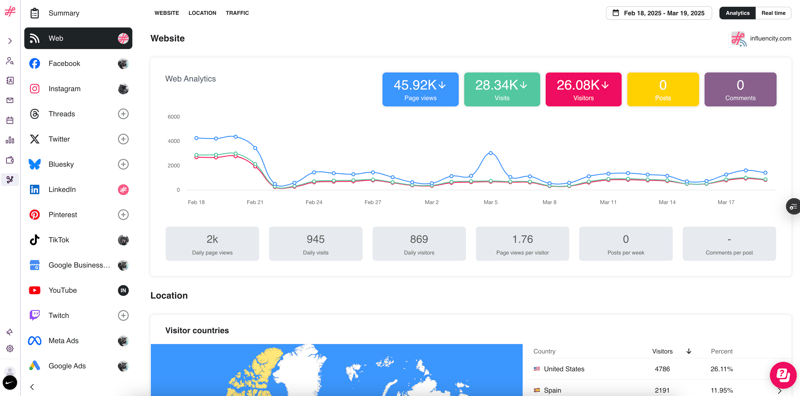Open Facebook analytics in sidebar
This screenshot has width=800, height=396.
(78, 64)
